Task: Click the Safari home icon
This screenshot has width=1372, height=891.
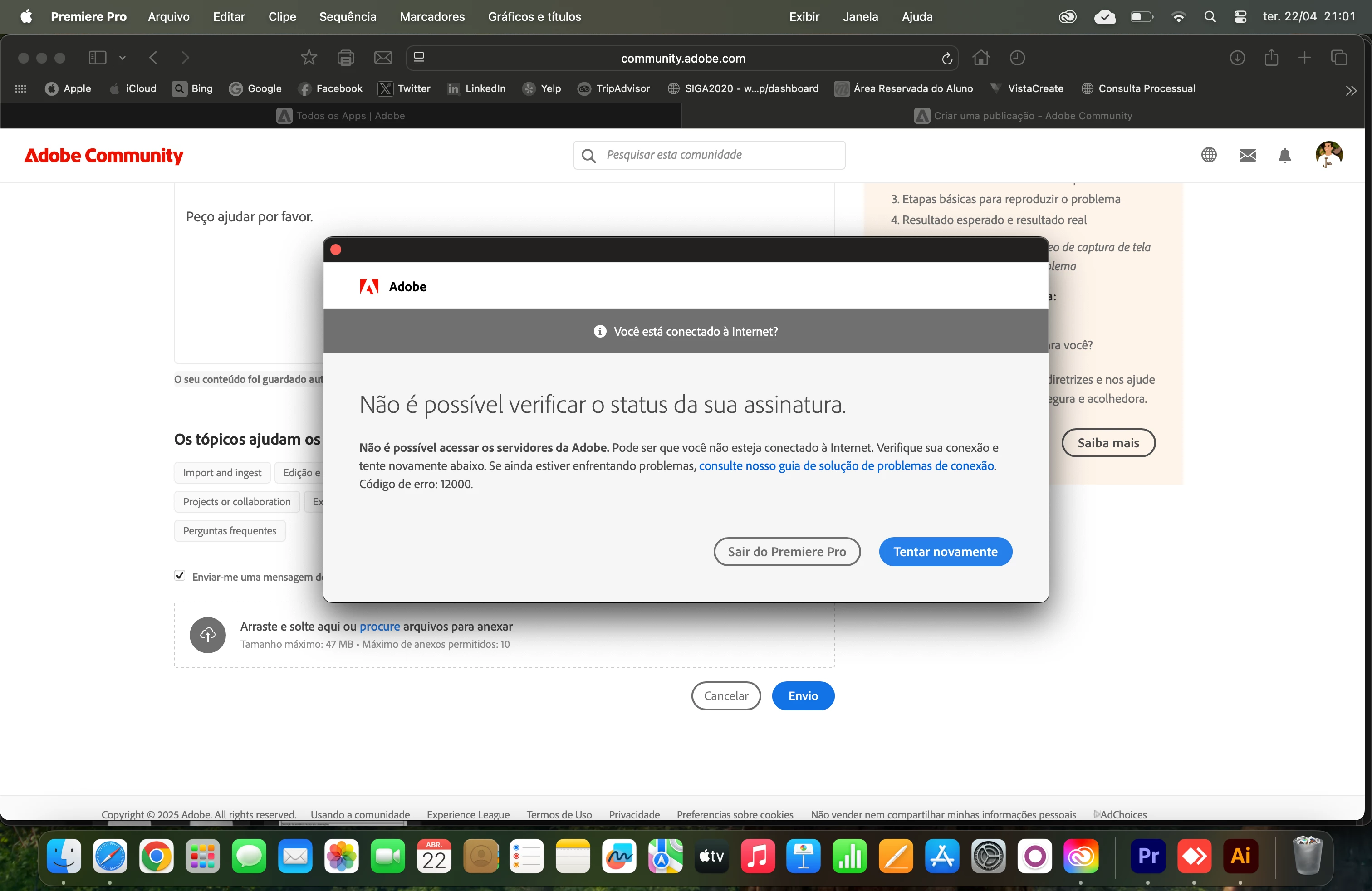Action: tap(980, 58)
